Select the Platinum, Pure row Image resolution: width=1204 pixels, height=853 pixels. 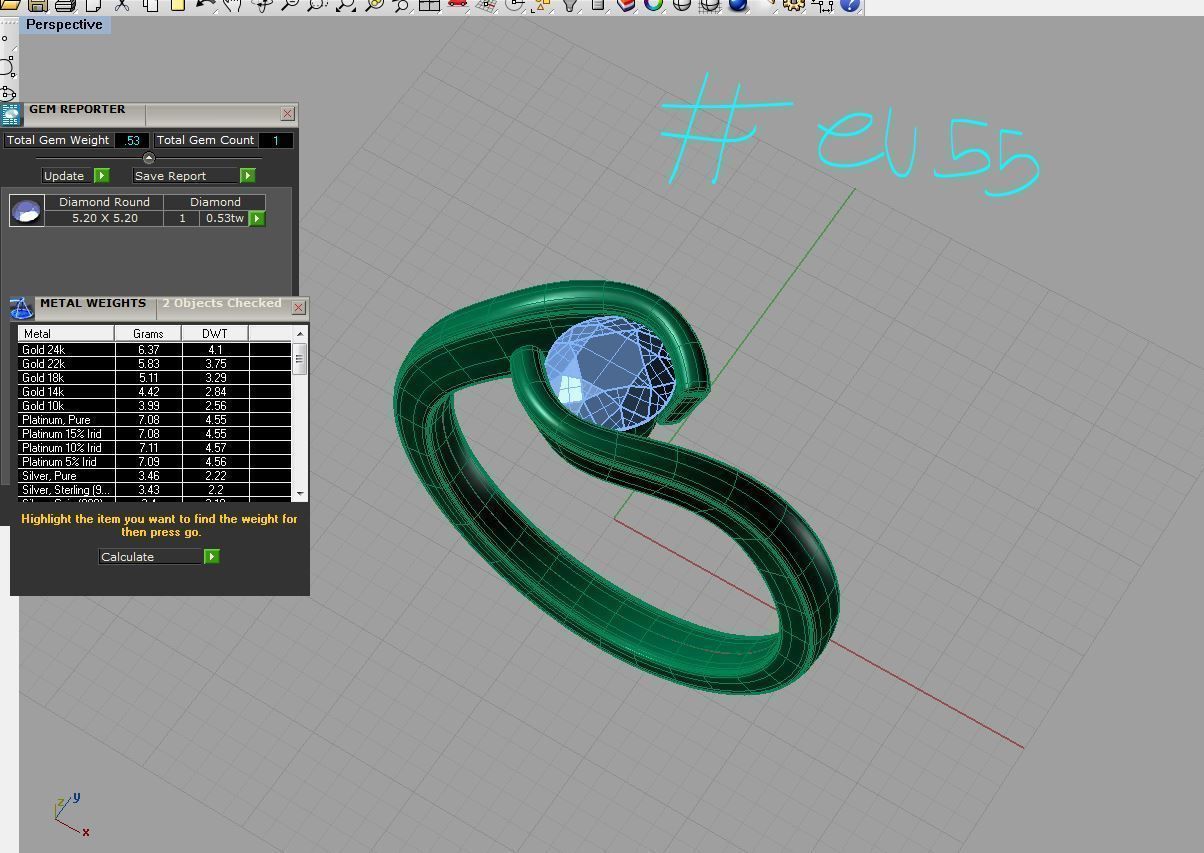pyautogui.click(x=154, y=420)
